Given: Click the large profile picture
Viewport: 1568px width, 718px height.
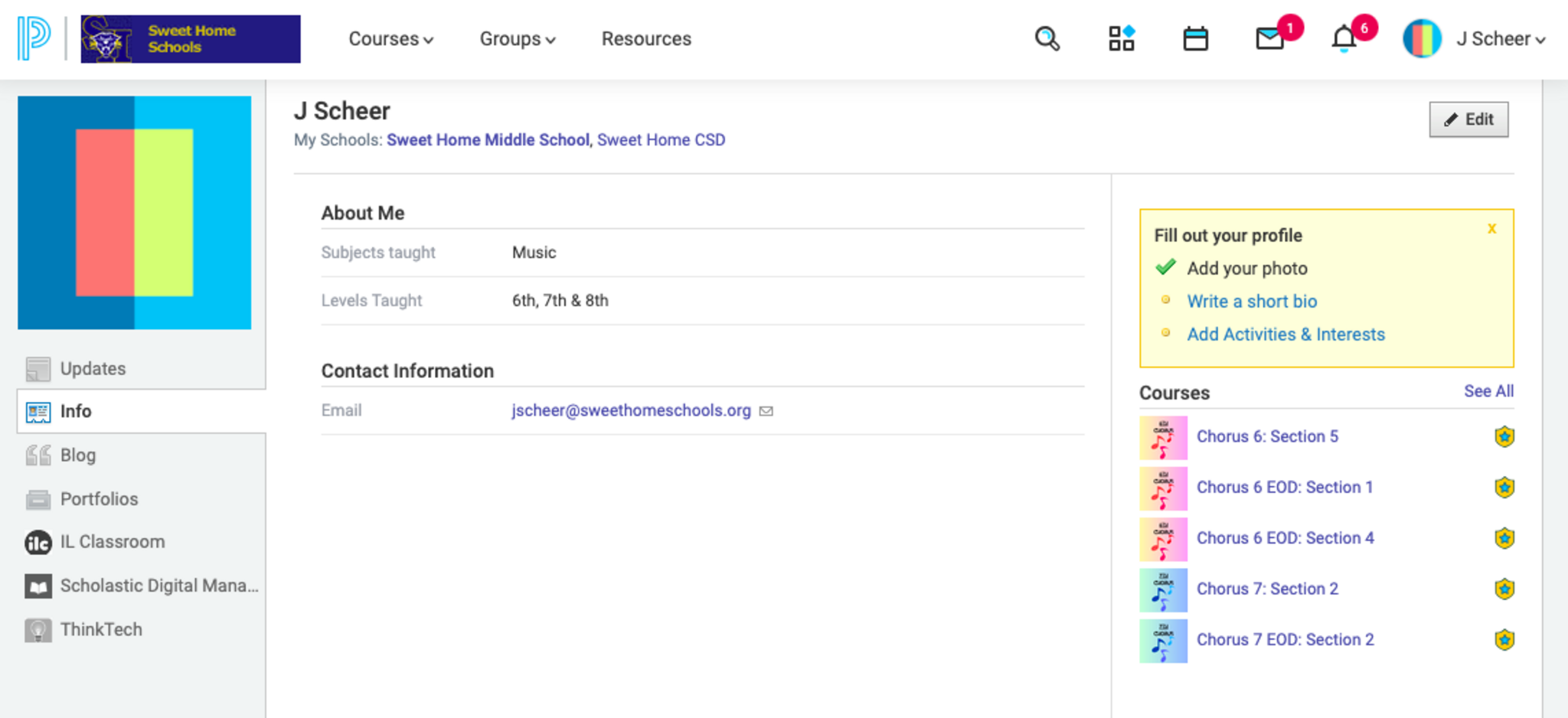Looking at the screenshot, I should coord(135,213).
